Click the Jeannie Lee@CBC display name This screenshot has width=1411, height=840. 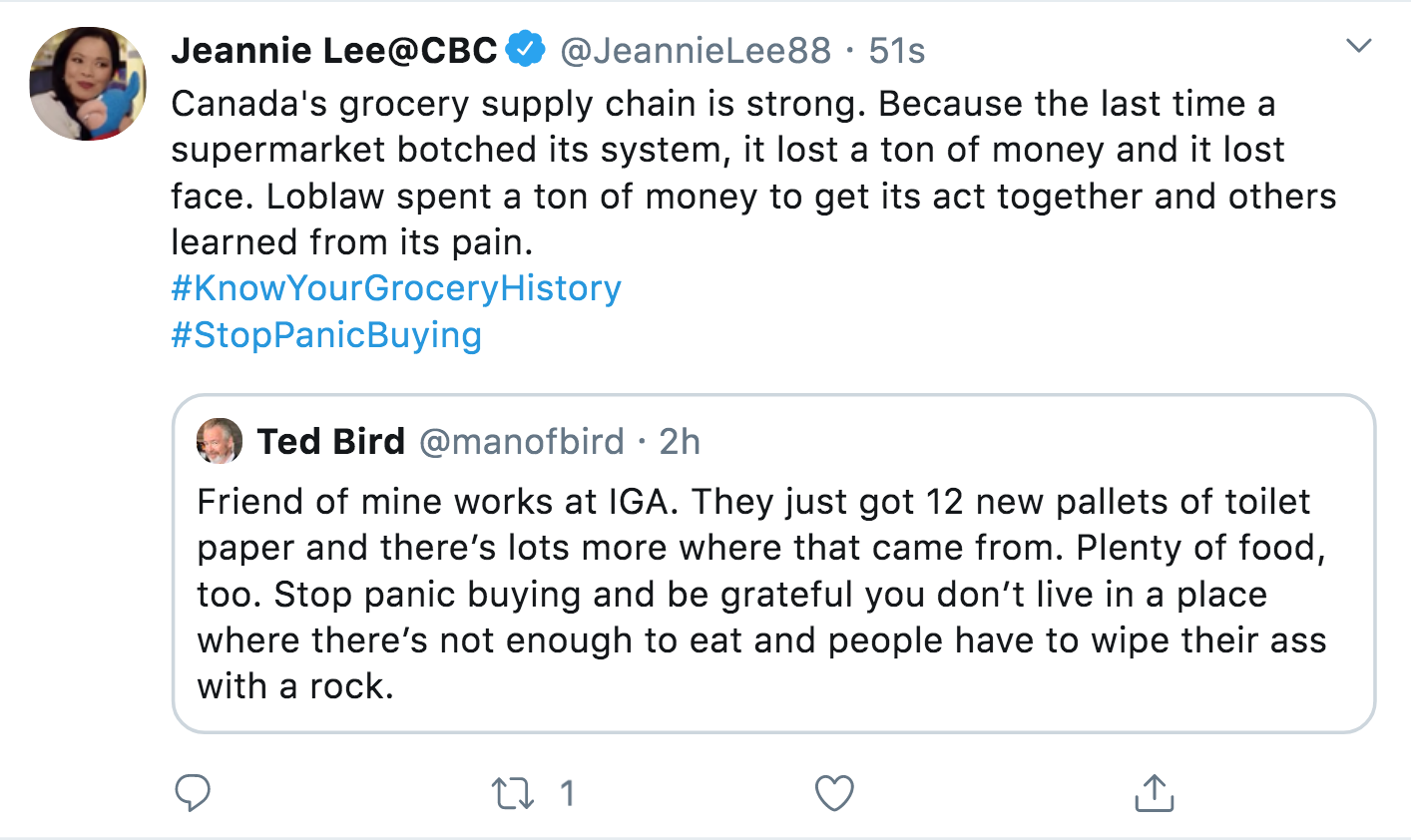(x=334, y=50)
